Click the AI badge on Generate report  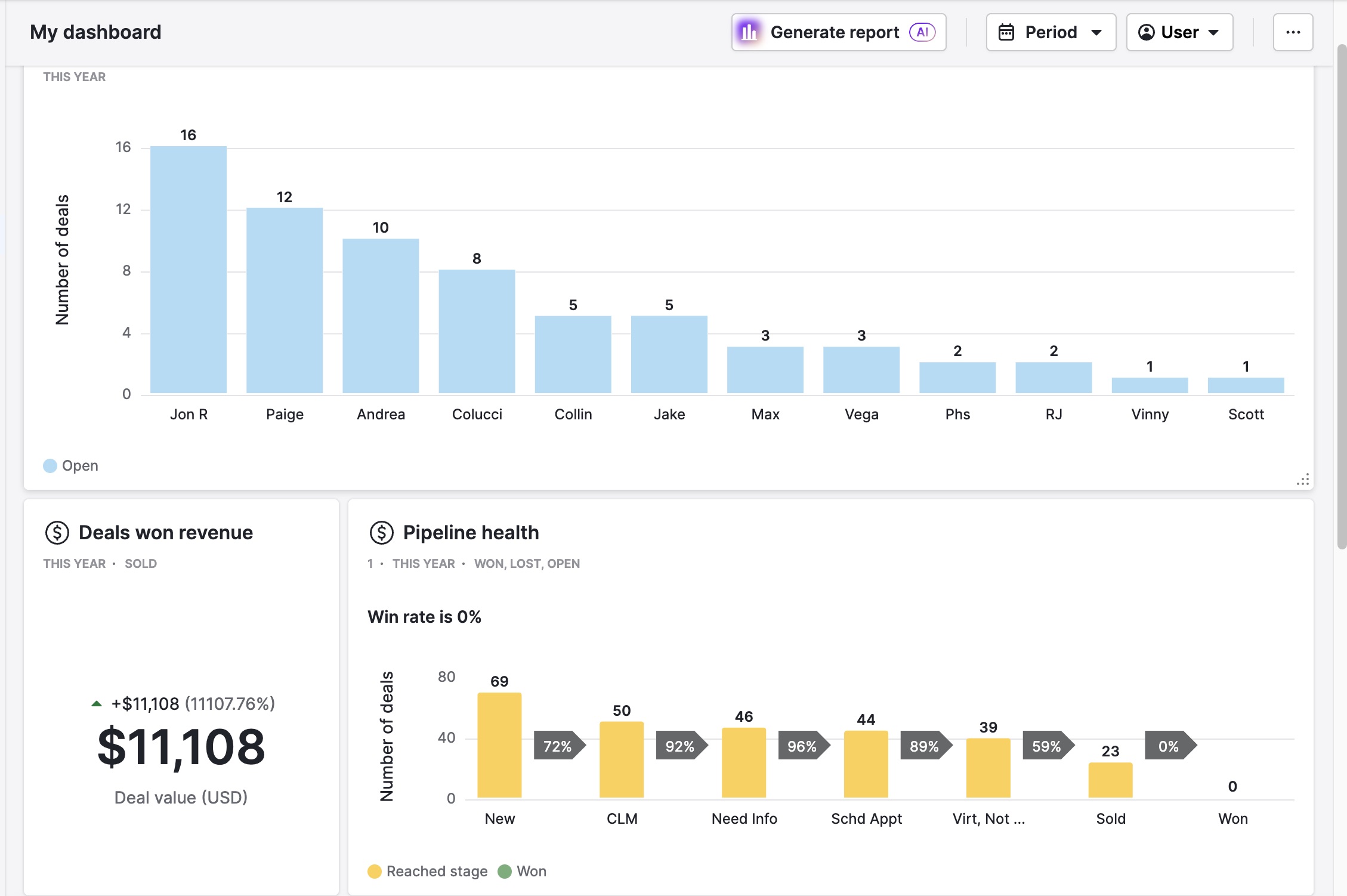(922, 32)
